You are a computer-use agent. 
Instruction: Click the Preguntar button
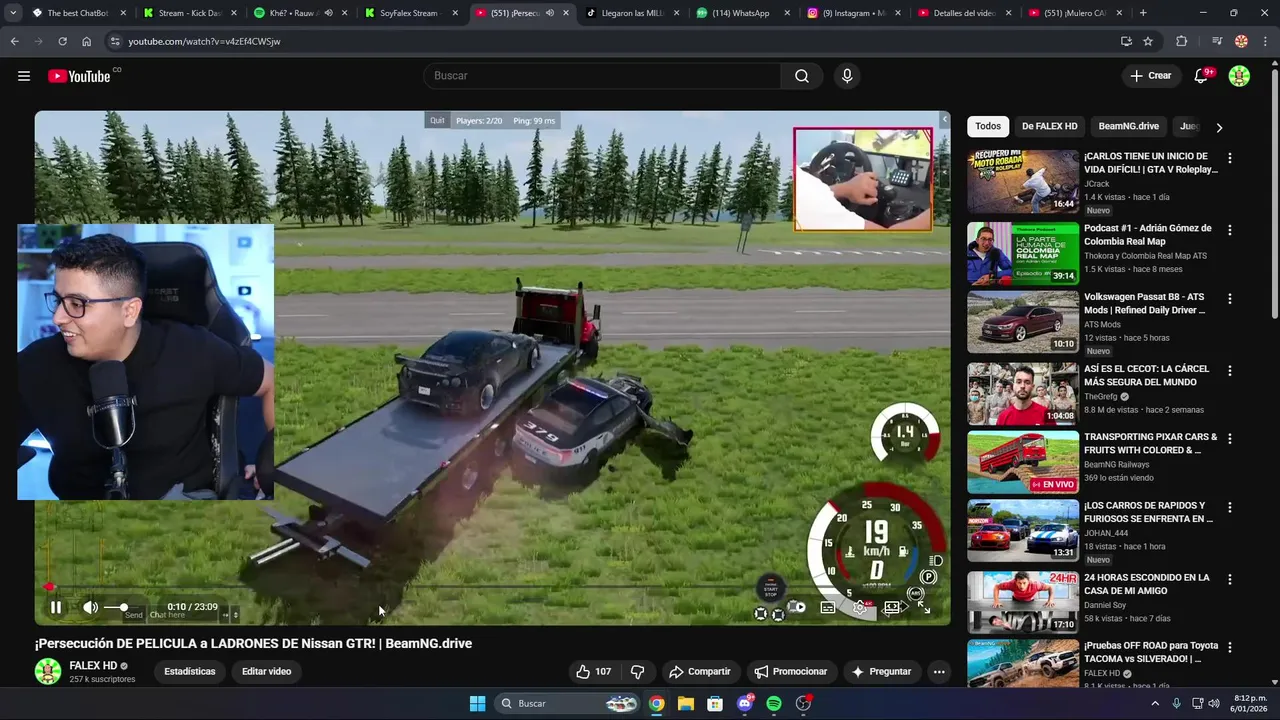(x=881, y=672)
